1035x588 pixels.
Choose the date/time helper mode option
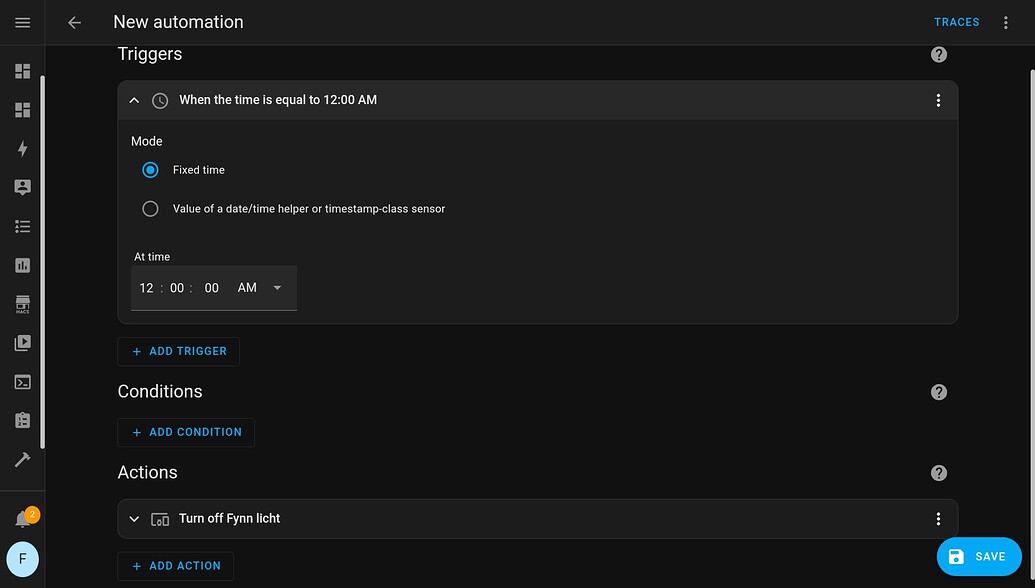click(150, 208)
